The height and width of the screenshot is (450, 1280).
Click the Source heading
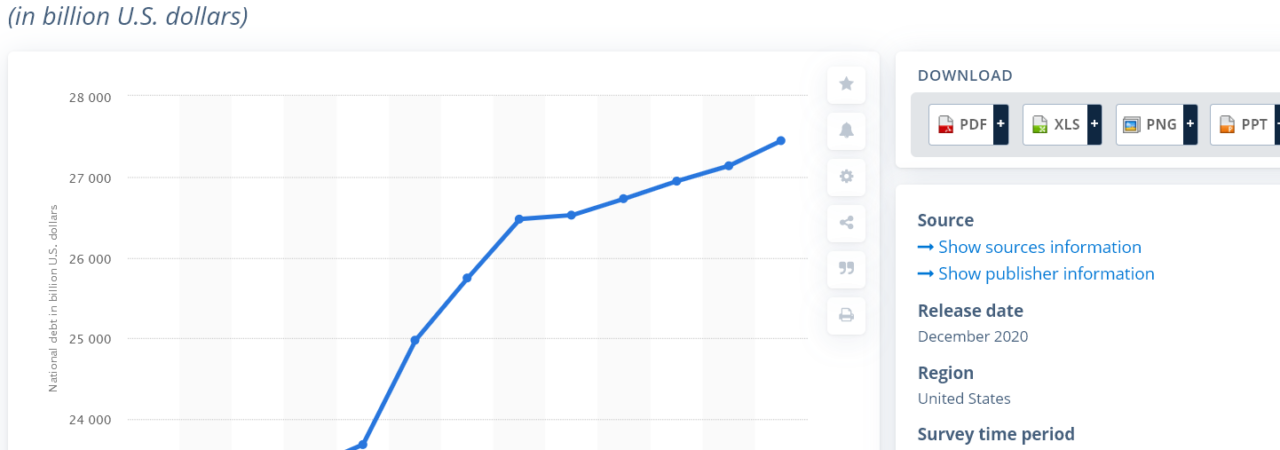[x=946, y=221]
